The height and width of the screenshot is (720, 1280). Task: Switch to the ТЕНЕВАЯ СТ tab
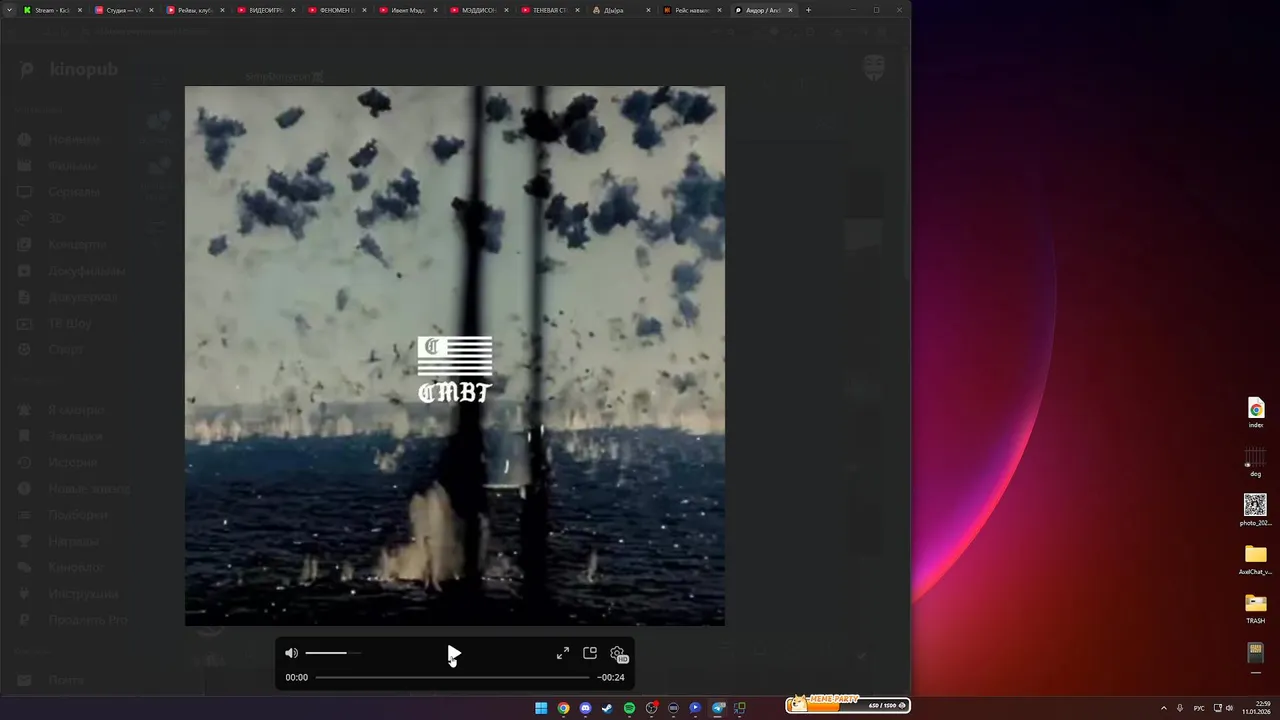[x=551, y=10]
